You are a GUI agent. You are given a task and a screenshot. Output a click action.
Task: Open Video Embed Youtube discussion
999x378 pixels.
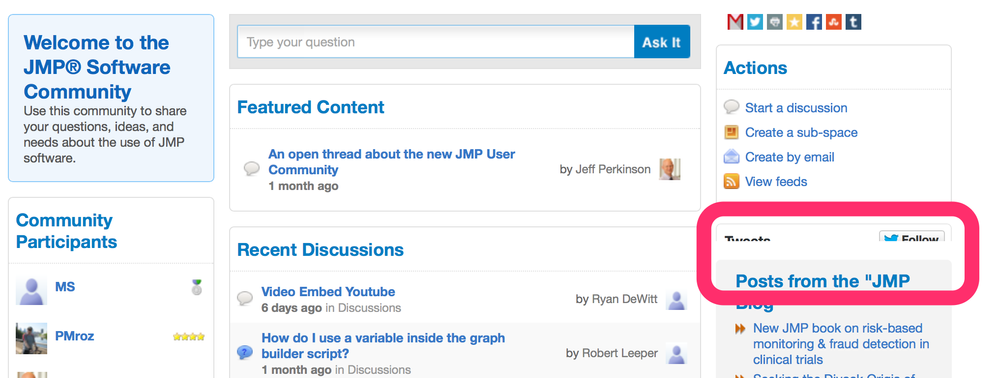pos(328,292)
